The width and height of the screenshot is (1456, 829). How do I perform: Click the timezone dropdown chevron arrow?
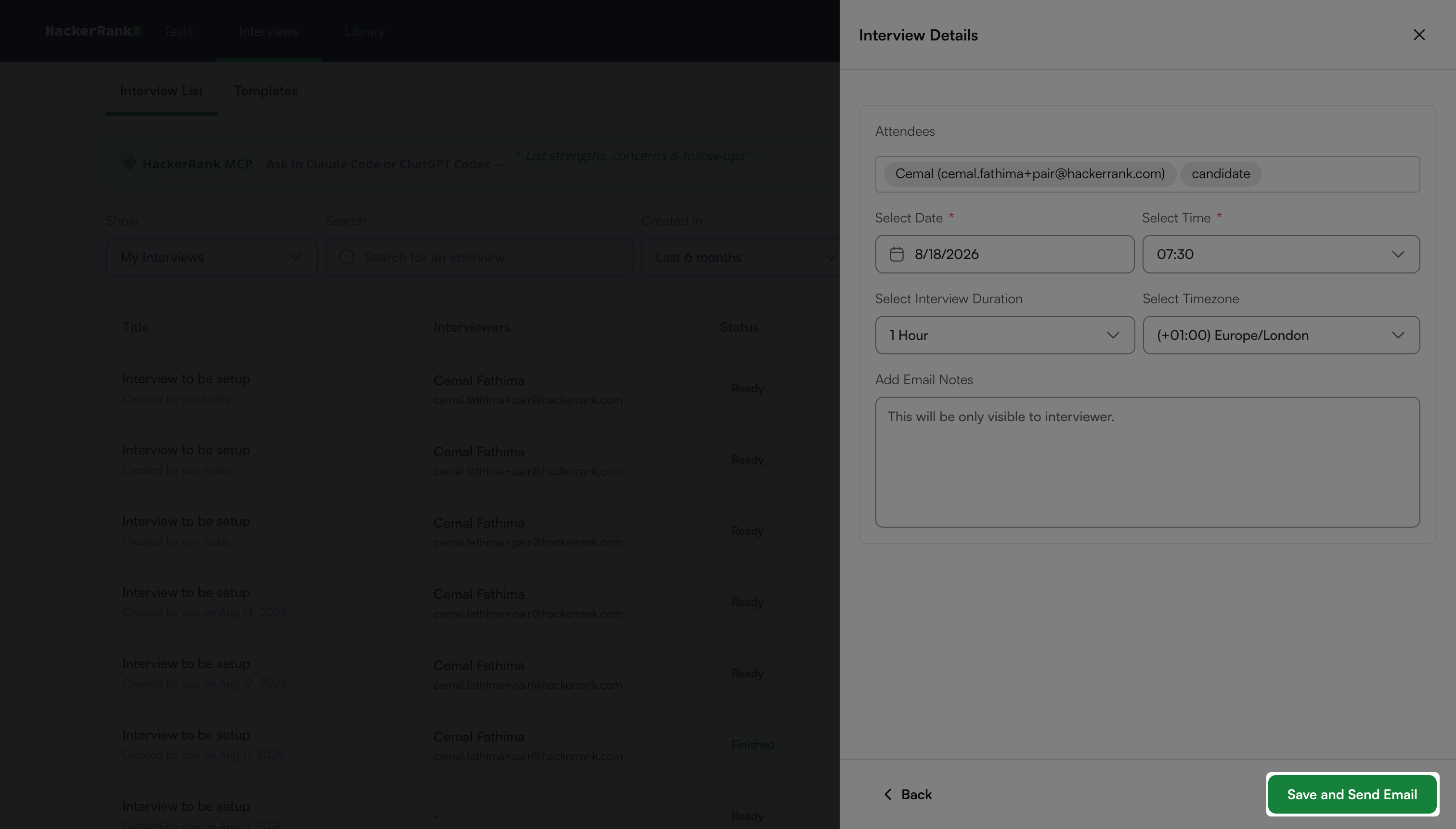[1398, 335]
